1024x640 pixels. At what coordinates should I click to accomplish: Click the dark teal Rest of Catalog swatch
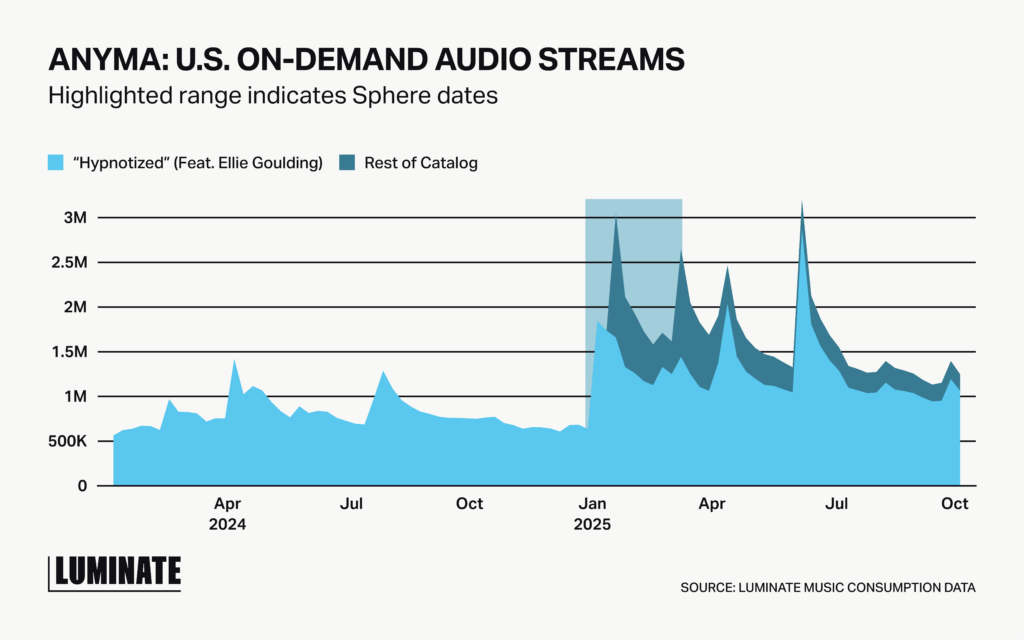point(347,163)
